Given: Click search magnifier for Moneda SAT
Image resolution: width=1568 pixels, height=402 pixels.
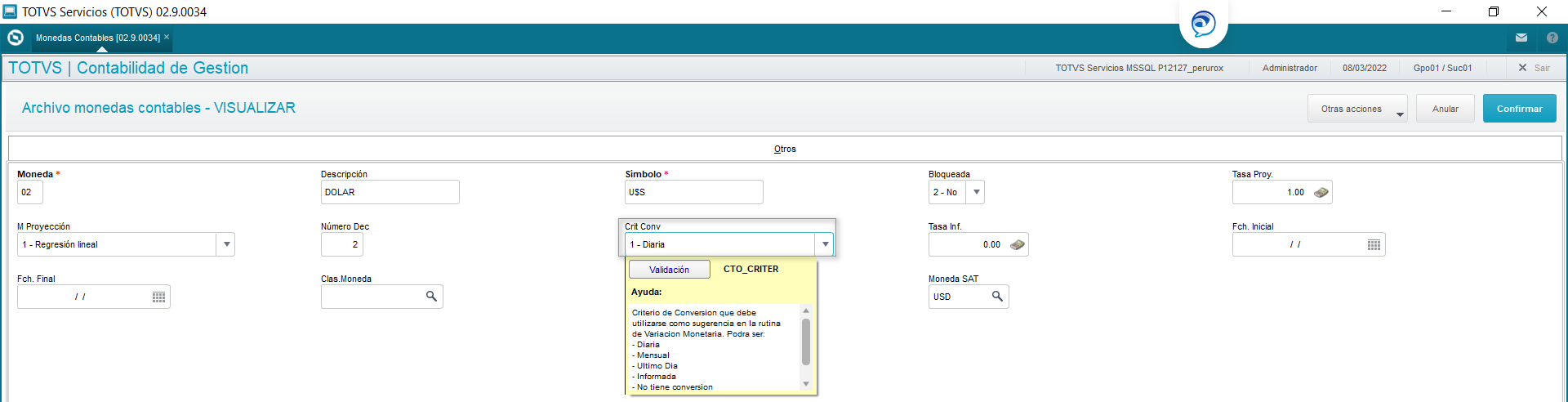Looking at the screenshot, I should (997, 296).
